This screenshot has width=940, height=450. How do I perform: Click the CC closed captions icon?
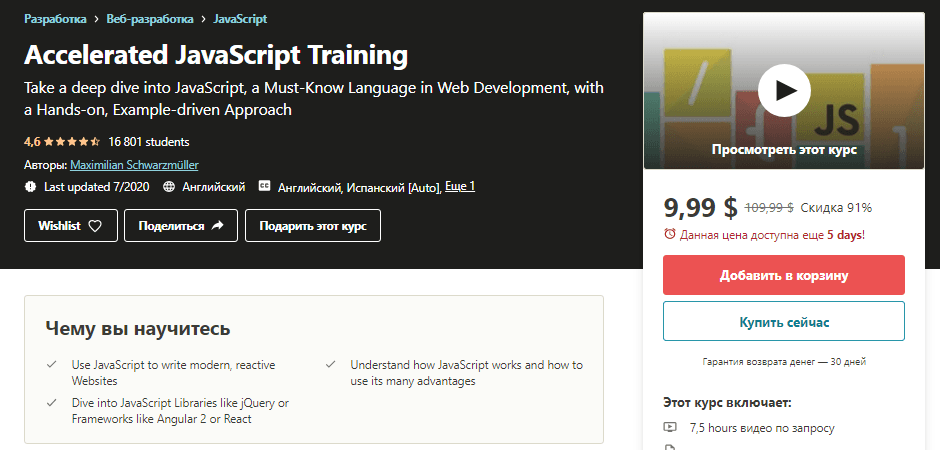click(x=264, y=186)
